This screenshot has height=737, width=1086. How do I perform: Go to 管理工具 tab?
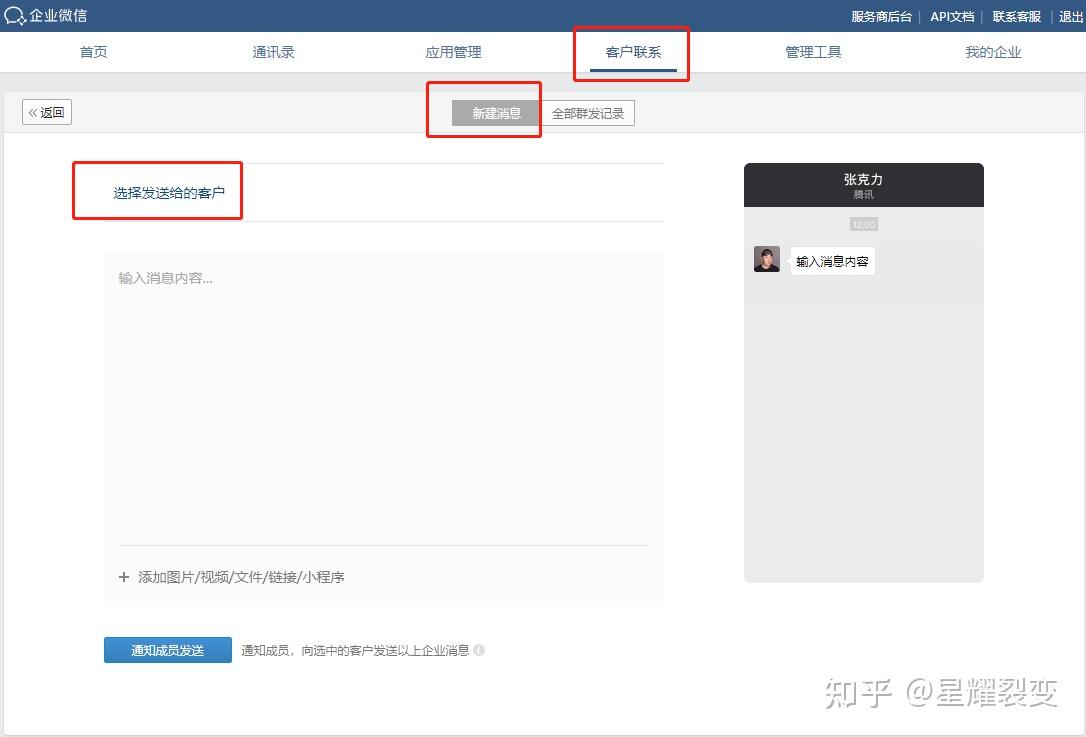pos(813,52)
